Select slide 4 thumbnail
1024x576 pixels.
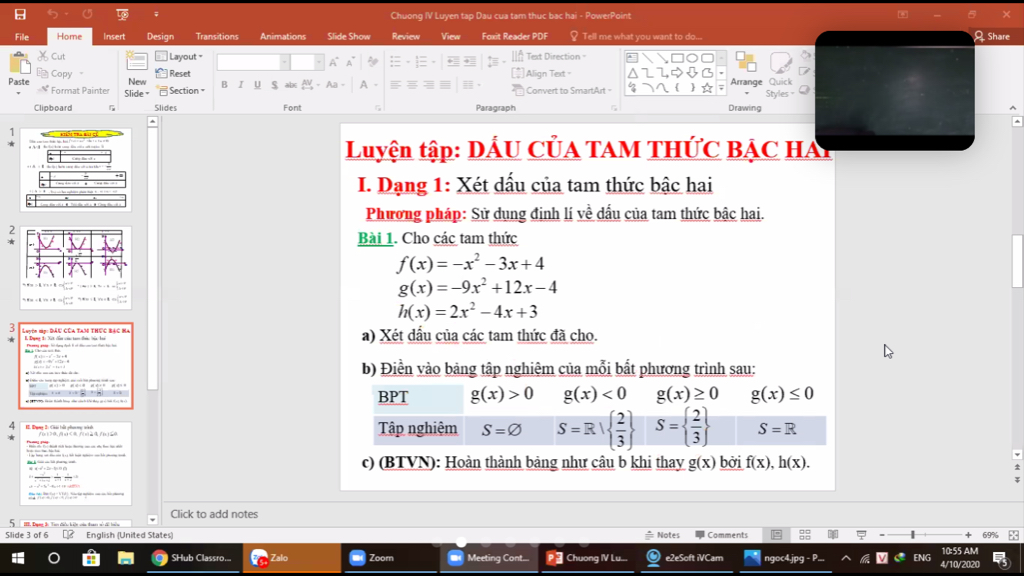point(76,463)
